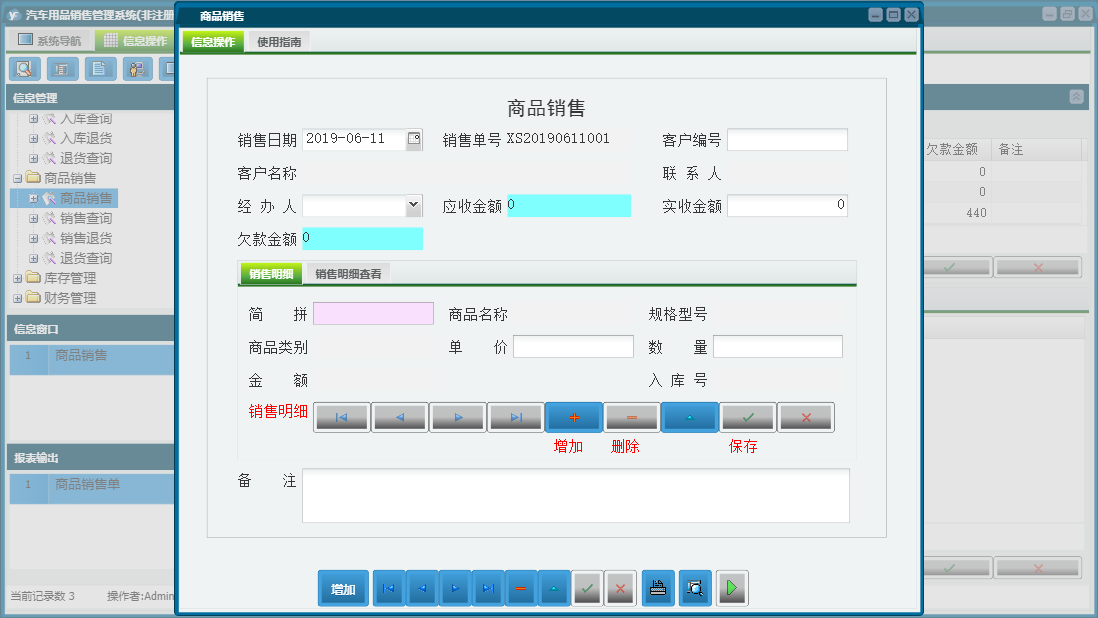This screenshot has height=618, width=1098.
Task: Go to next record in bottom toolbar
Action: [455, 588]
